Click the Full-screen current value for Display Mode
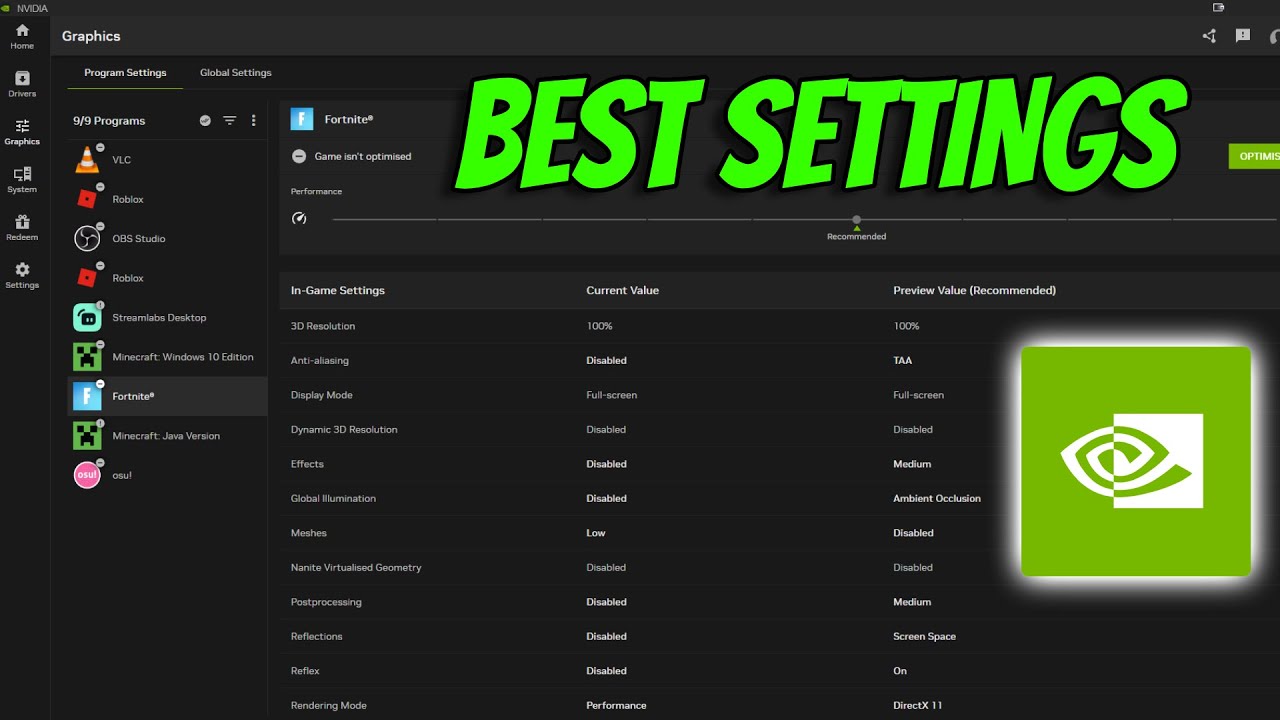This screenshot has width=1280, height=720. 611,395
